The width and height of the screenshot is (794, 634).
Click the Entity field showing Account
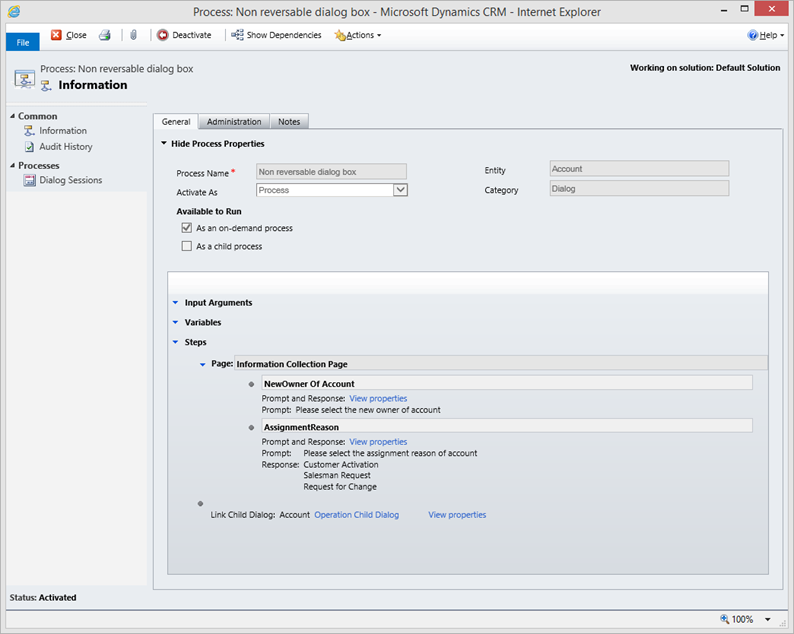pos(640,169)
